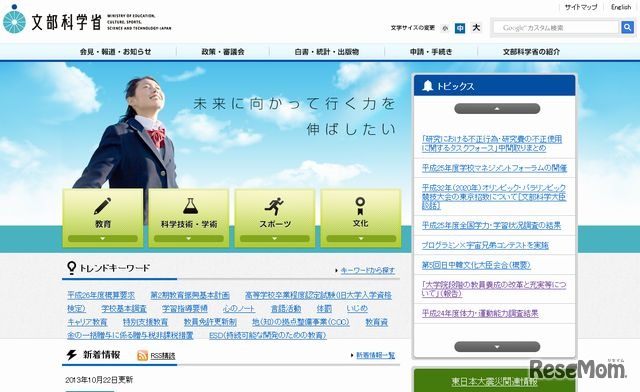Click the pencil icon on 教育 tile

click(x=102, y=206)
